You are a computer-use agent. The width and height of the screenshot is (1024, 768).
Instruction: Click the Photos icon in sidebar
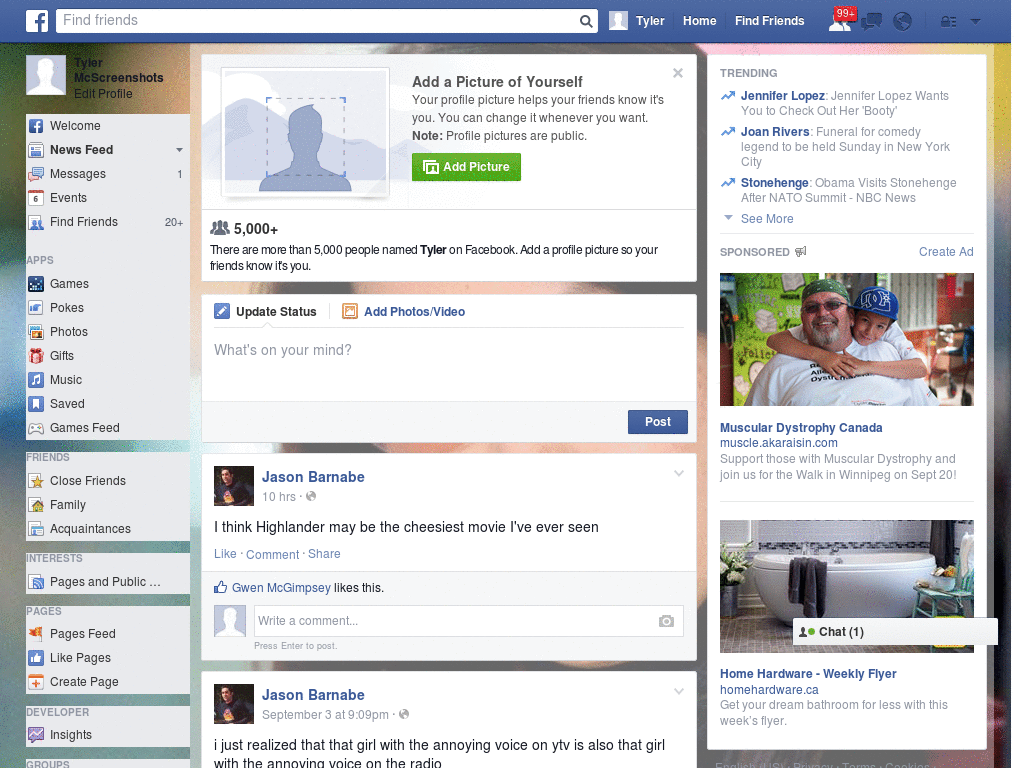point(36,332)
